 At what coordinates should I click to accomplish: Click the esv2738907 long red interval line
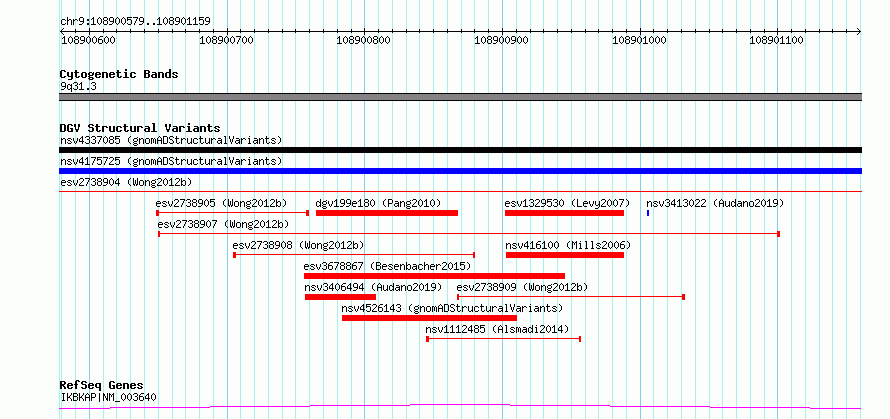[x=469, y=234]
